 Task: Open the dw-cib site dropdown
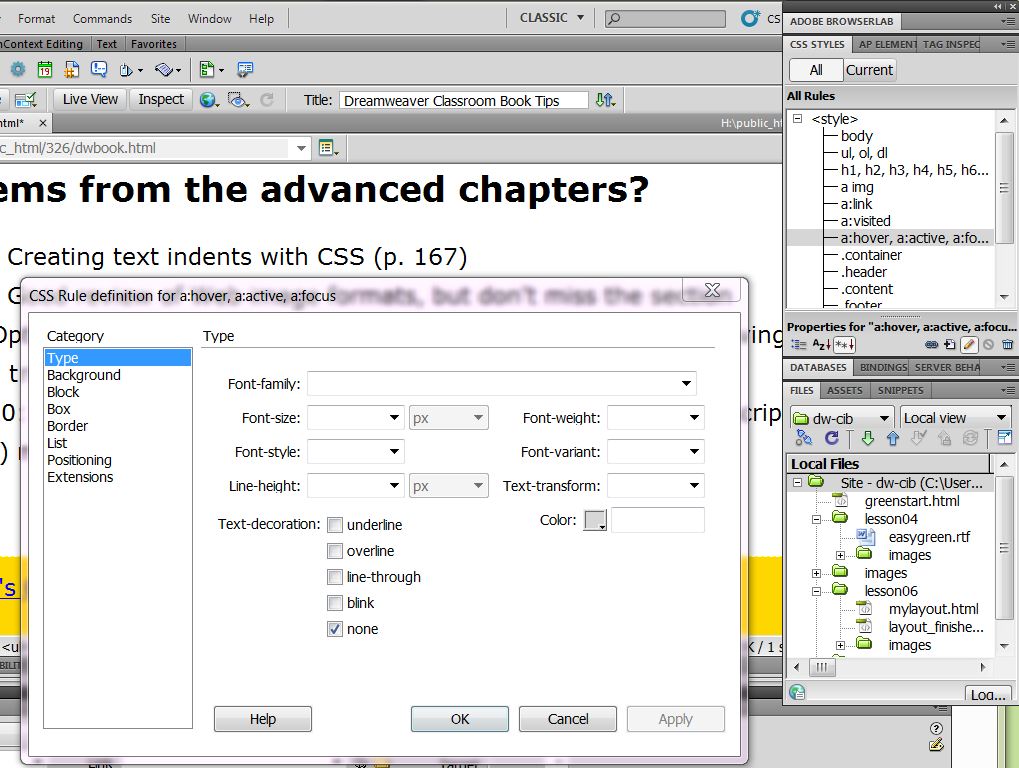click(x=842, y=418)
